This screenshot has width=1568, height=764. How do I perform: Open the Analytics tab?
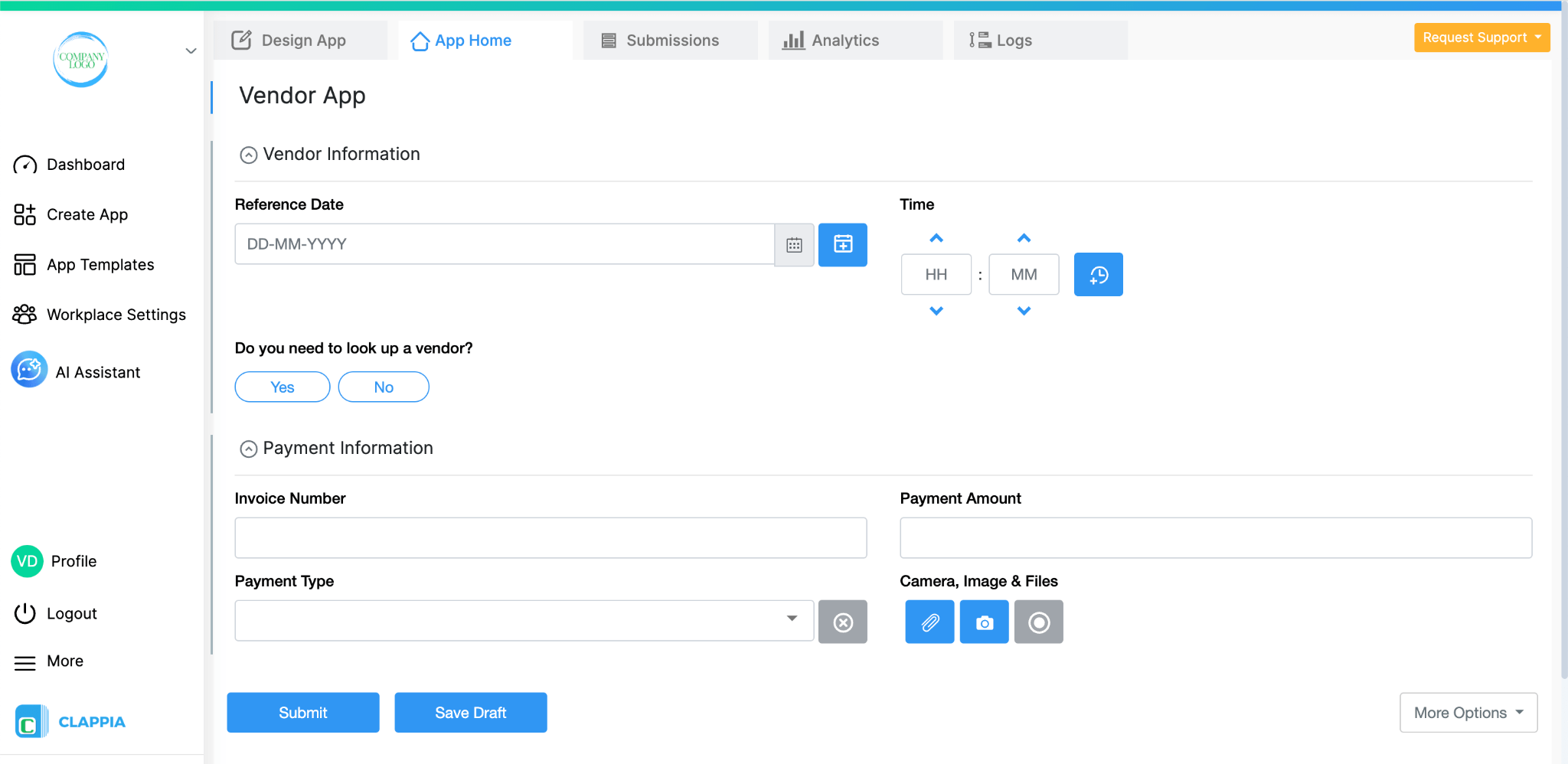pyautogui.click(x=845, y=40)
